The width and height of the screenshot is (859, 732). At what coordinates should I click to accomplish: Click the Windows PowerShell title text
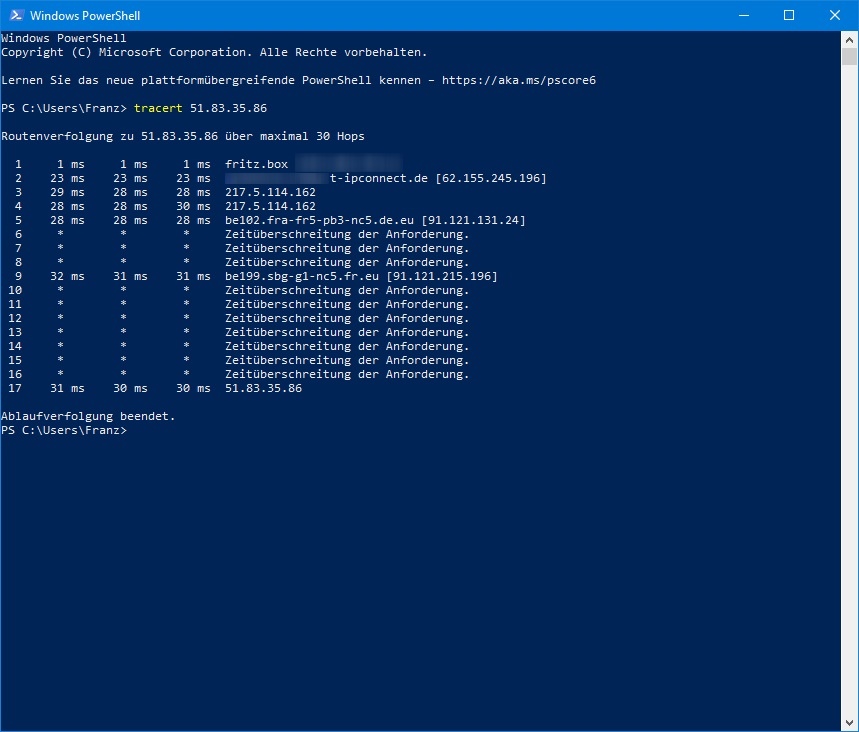85,16
